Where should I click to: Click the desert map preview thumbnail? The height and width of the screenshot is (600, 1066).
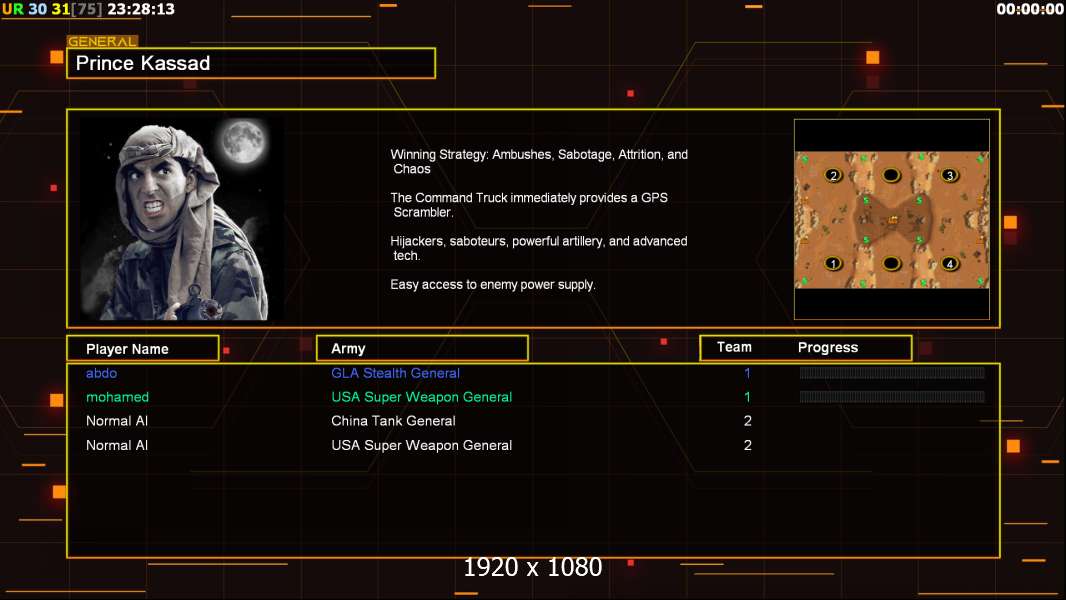pos(891,219)
